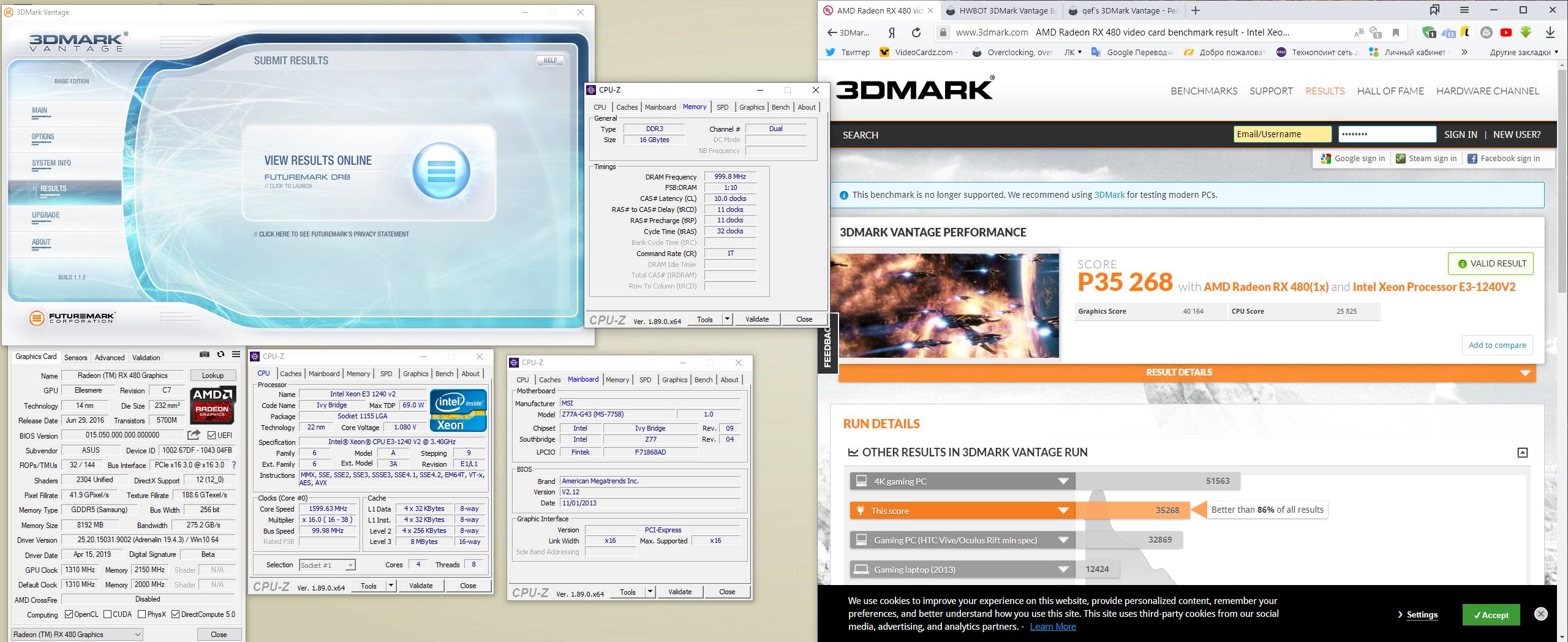Open Tools dropdown arrow in CPU-Z Memory window

727,319
